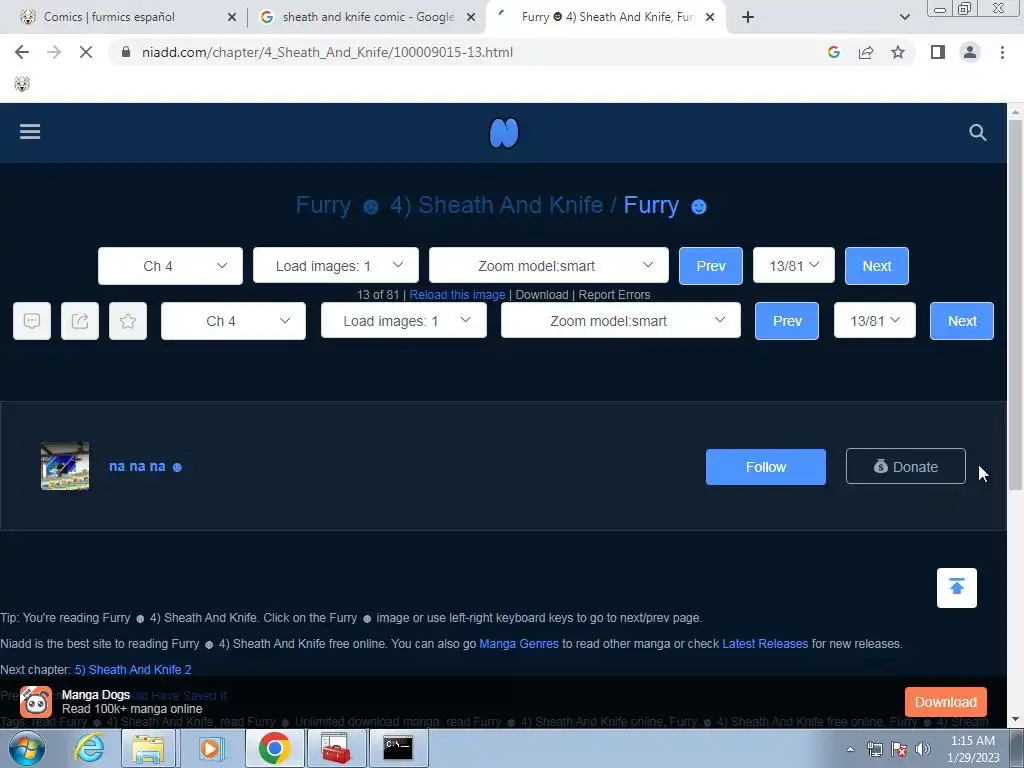Screen dimensions: 1024x768
Task: Show hidden tray icons arrow
Action: coord(850,749)
